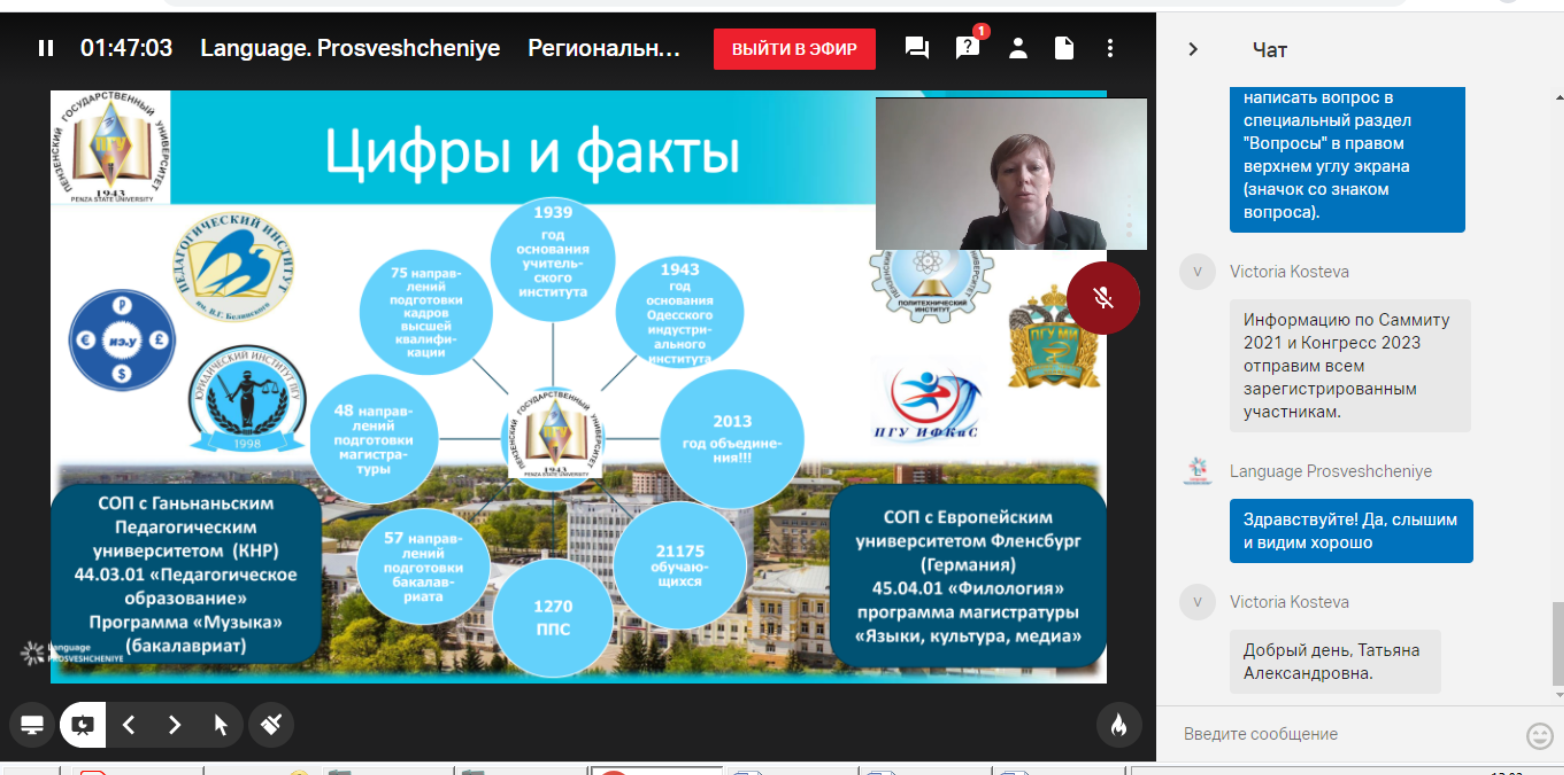Open the questions icon with notification badge
The image size is (1564, 775).
pyautogui.click(x=967, y=48)
